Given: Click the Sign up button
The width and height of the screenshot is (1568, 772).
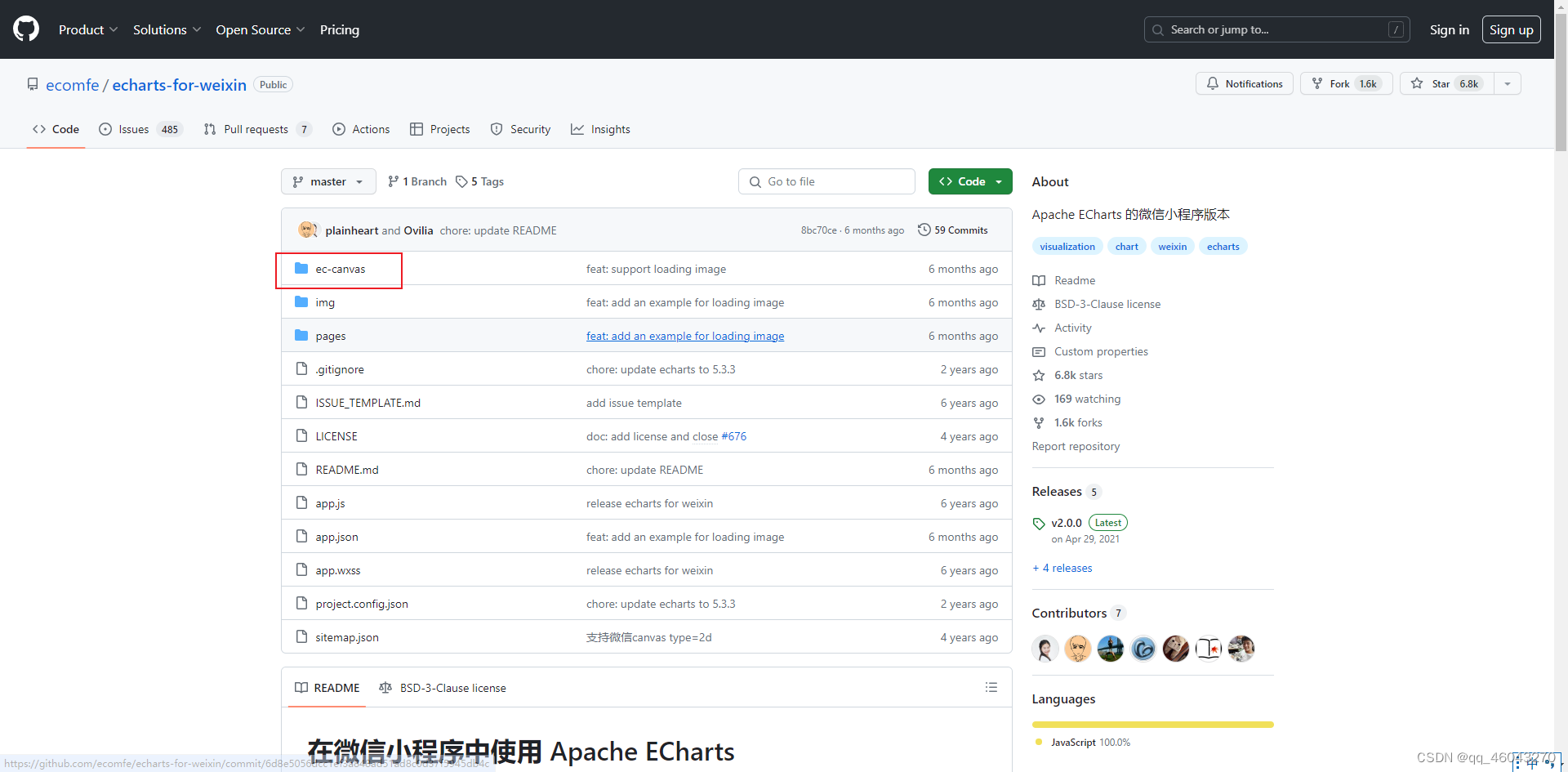Looking at the screenshot, I should tap(1511, 29).
